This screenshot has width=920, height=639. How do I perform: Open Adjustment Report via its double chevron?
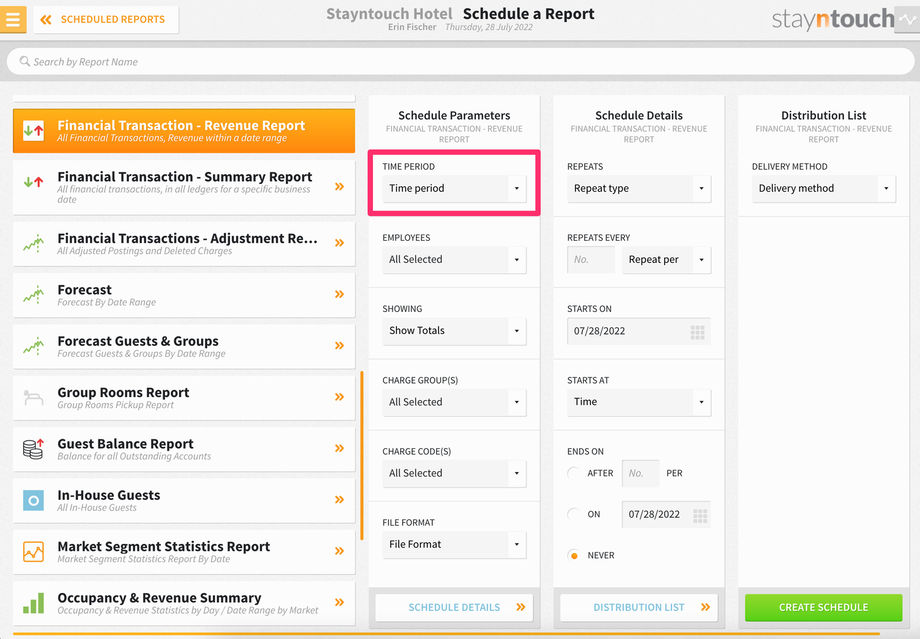point(339,243)
